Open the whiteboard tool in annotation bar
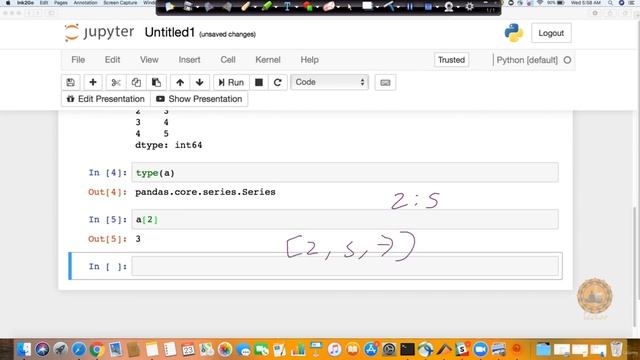The width and height of the screenshot is (640, 360). 367,6
